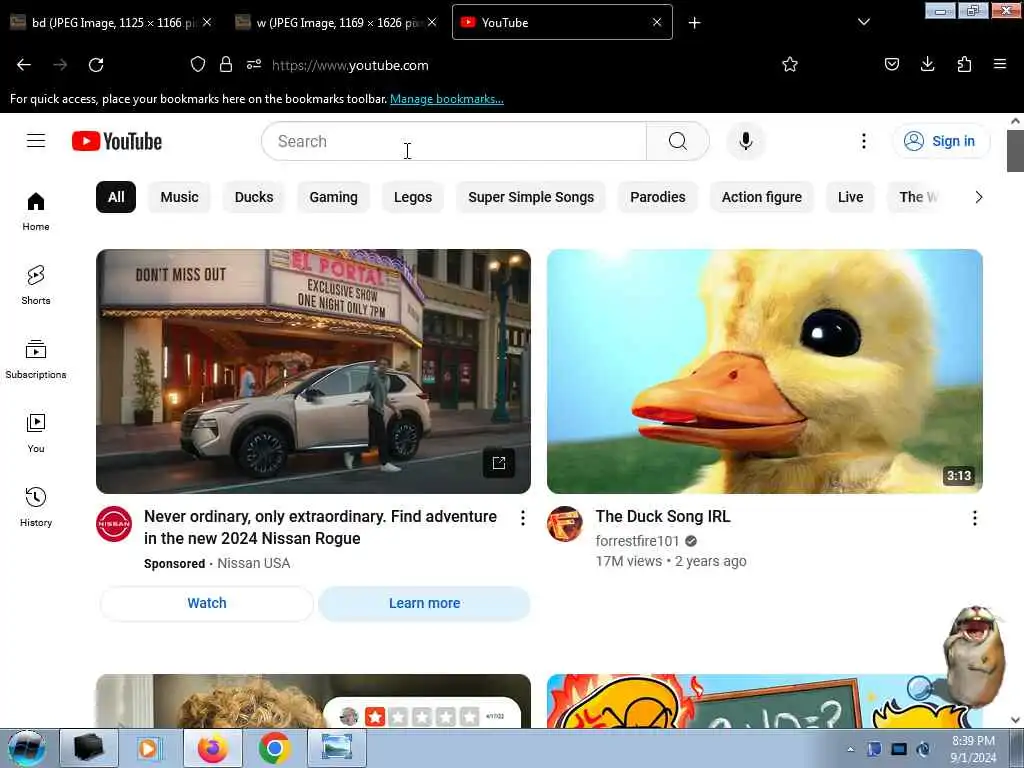The image size is (1024, 768).
Task: Open Firefox application hamburger menu
Action: (1000, 64)
